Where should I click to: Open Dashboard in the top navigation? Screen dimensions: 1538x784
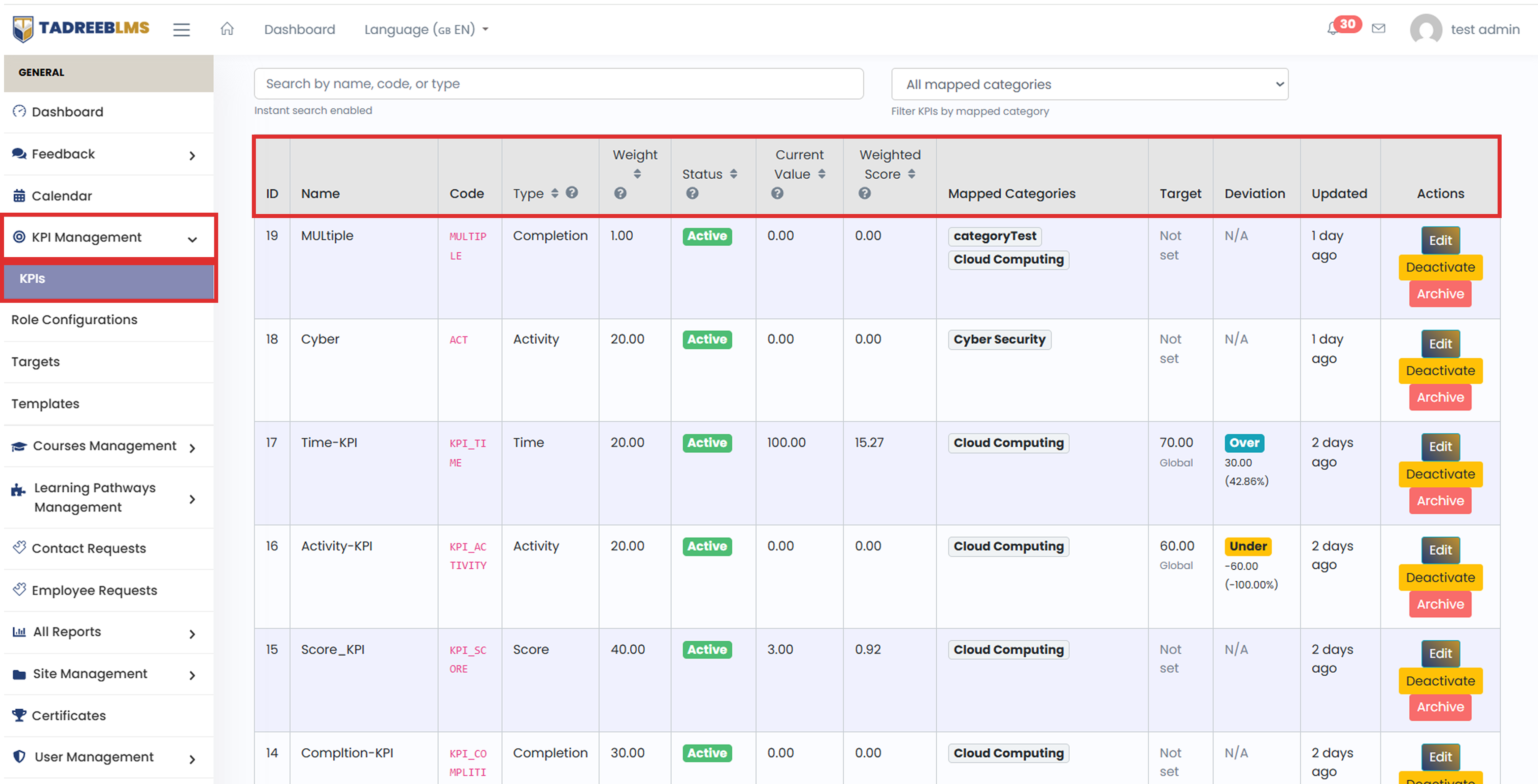(300, 29)
